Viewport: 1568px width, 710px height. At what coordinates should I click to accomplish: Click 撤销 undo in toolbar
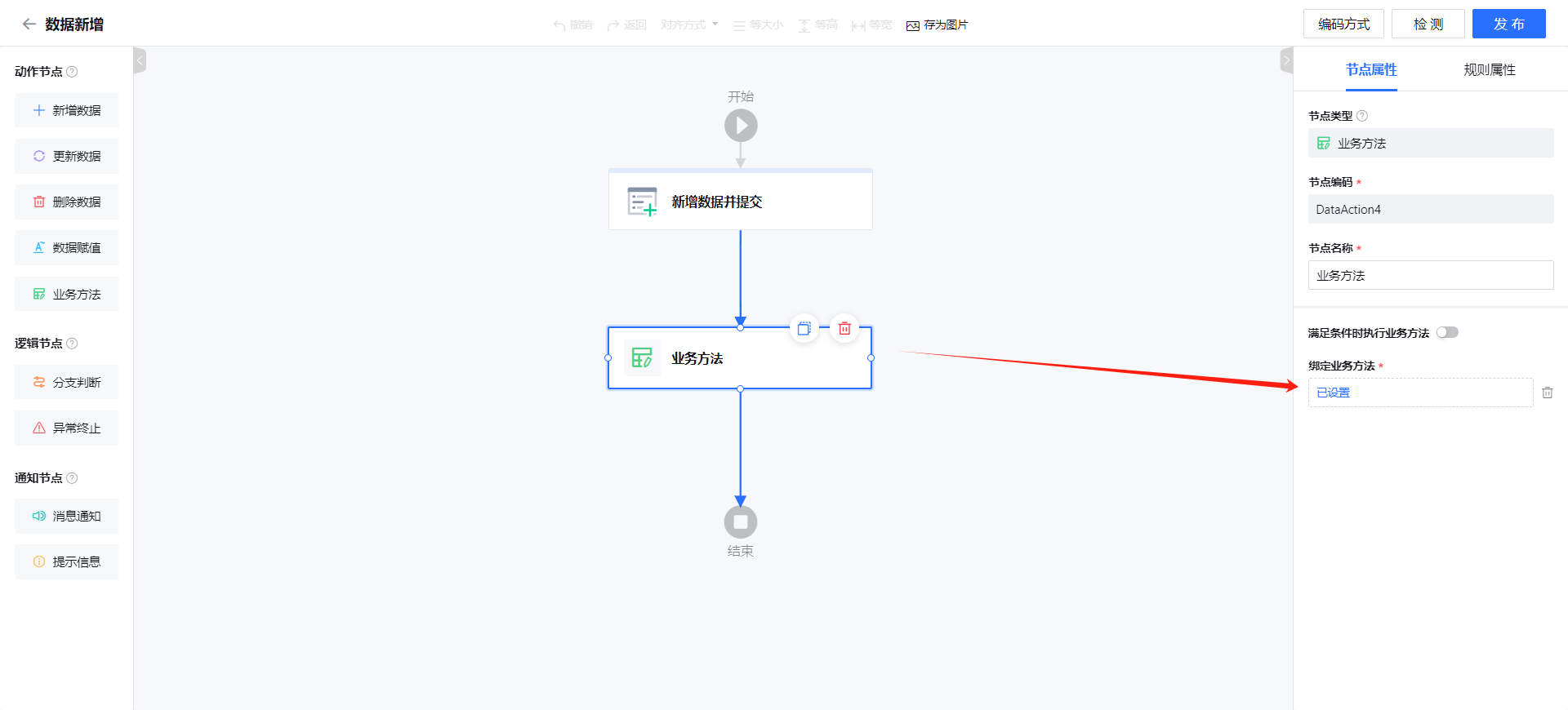[x=572, y=25]
